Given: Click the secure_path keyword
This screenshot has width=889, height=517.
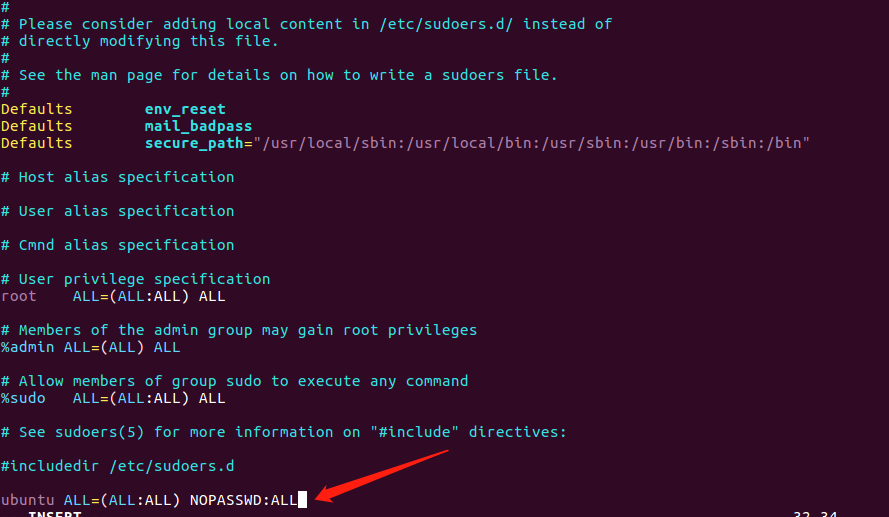Looking at the screenshot, I should click(194, 143).
